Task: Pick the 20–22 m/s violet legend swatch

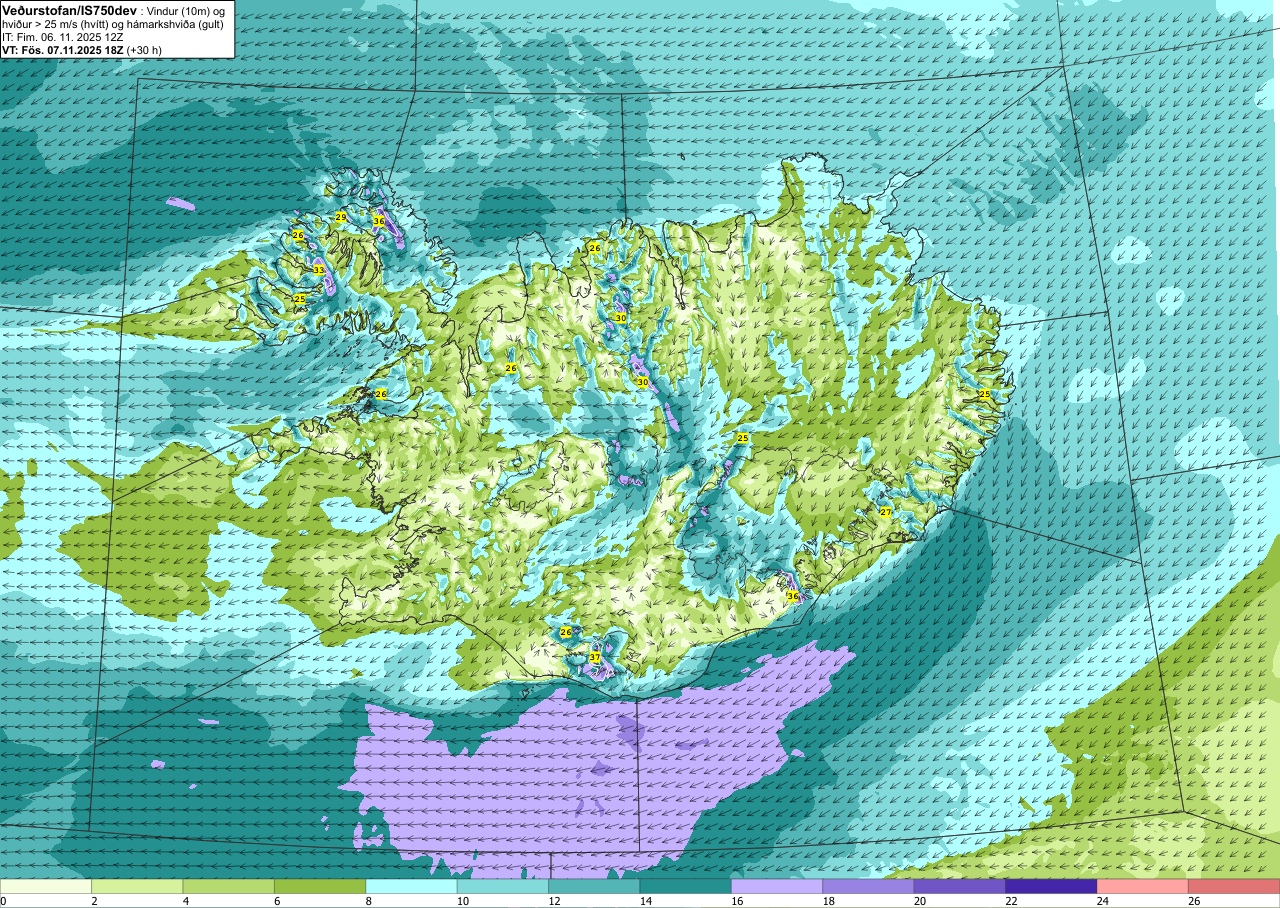Action: [x=960, y=886]
